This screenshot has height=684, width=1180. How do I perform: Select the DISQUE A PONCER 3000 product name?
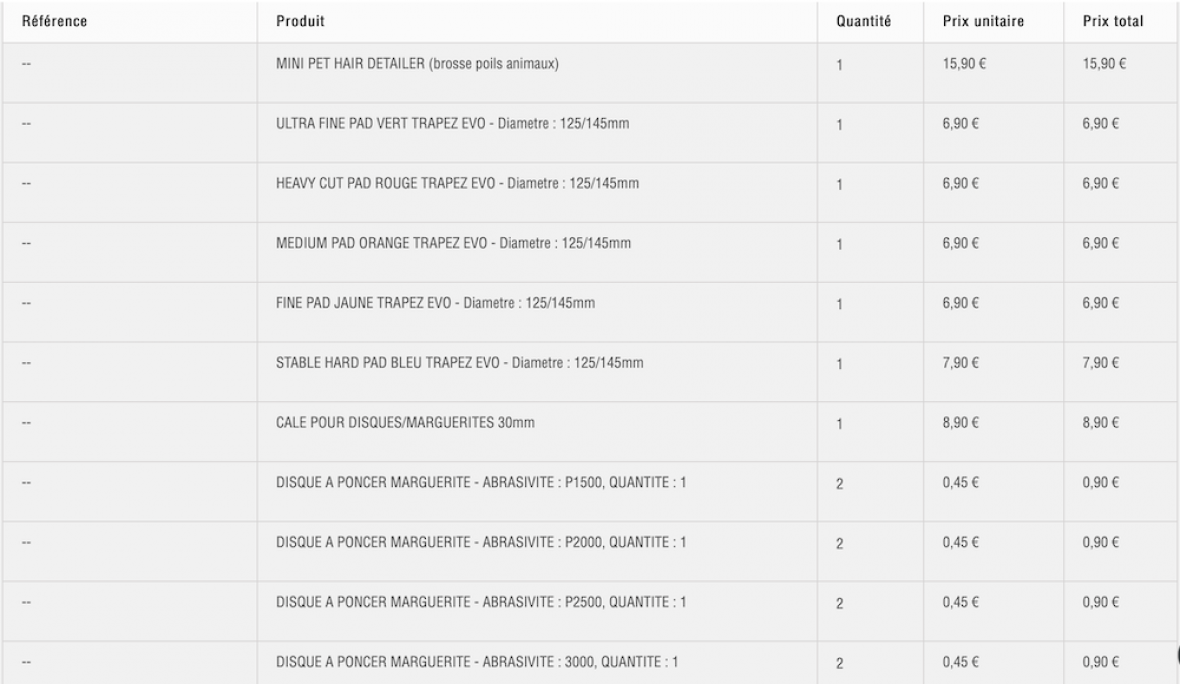478,662
